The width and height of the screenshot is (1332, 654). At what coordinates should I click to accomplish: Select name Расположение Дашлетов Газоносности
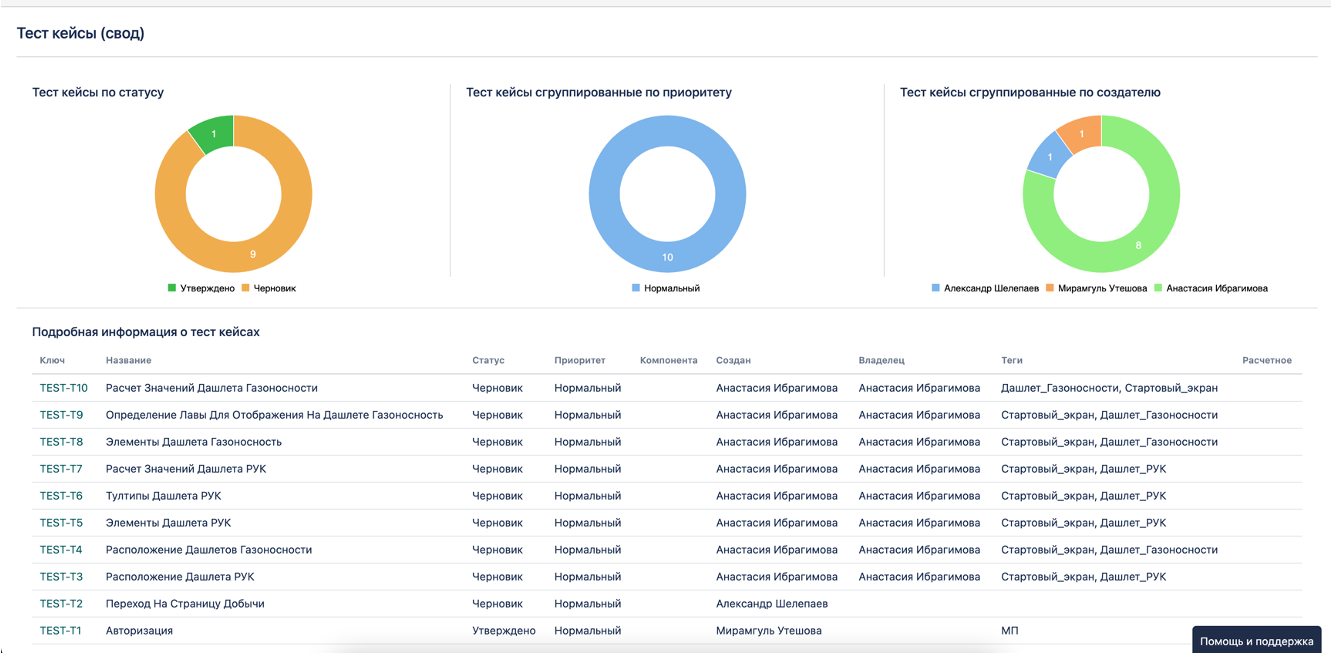coord(209,550)
